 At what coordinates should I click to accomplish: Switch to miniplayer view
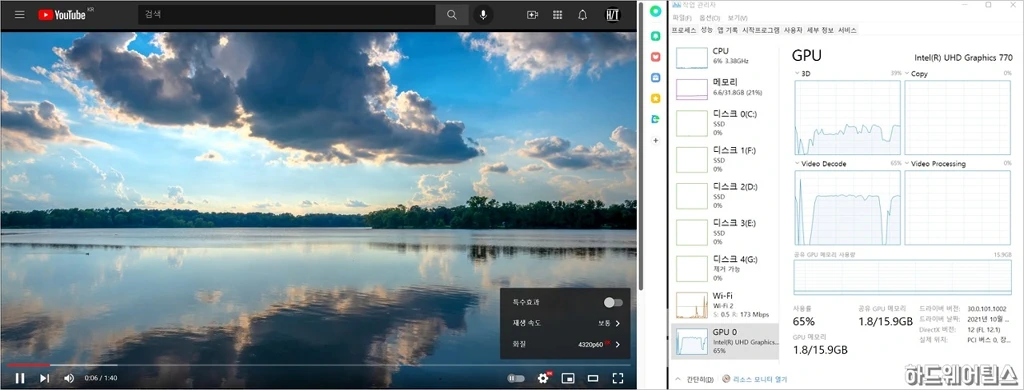coord(568,378)
